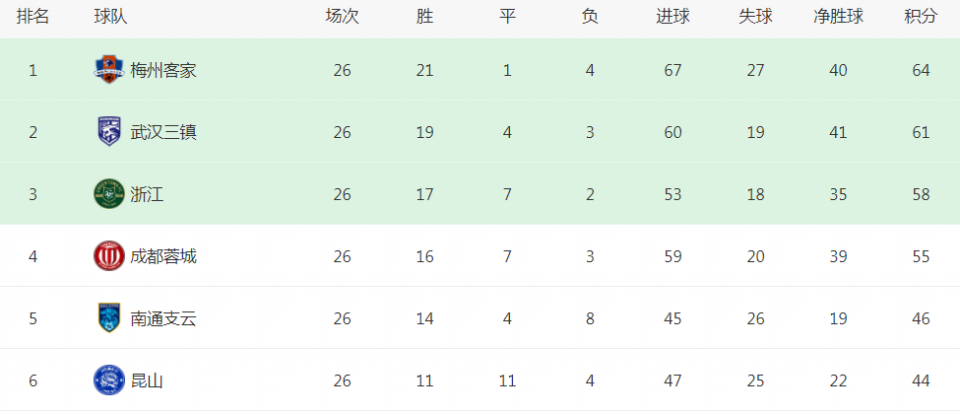Click the 武汉三镇 team crest icon
960x414 pixels.
point(109,132)
